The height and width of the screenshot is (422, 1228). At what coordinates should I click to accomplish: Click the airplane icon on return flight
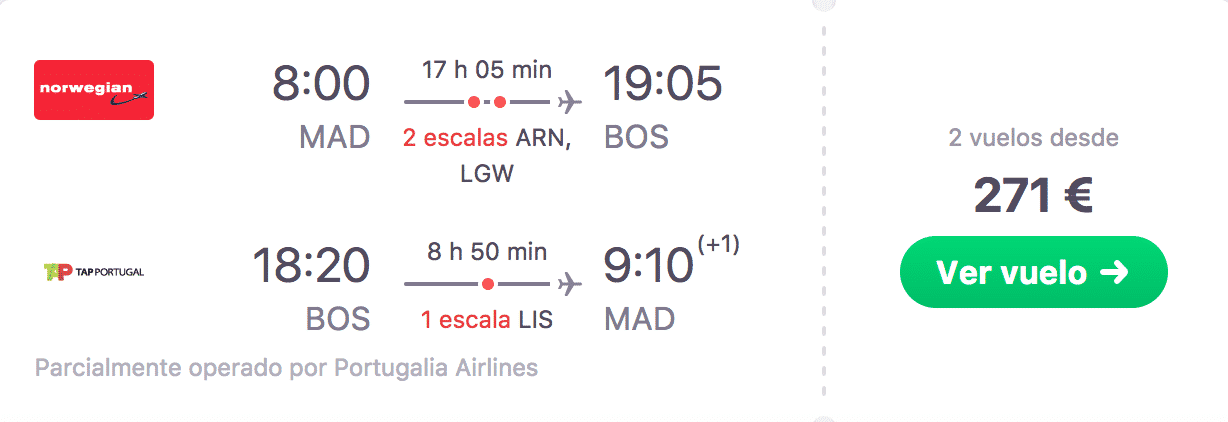pos(570,284)
